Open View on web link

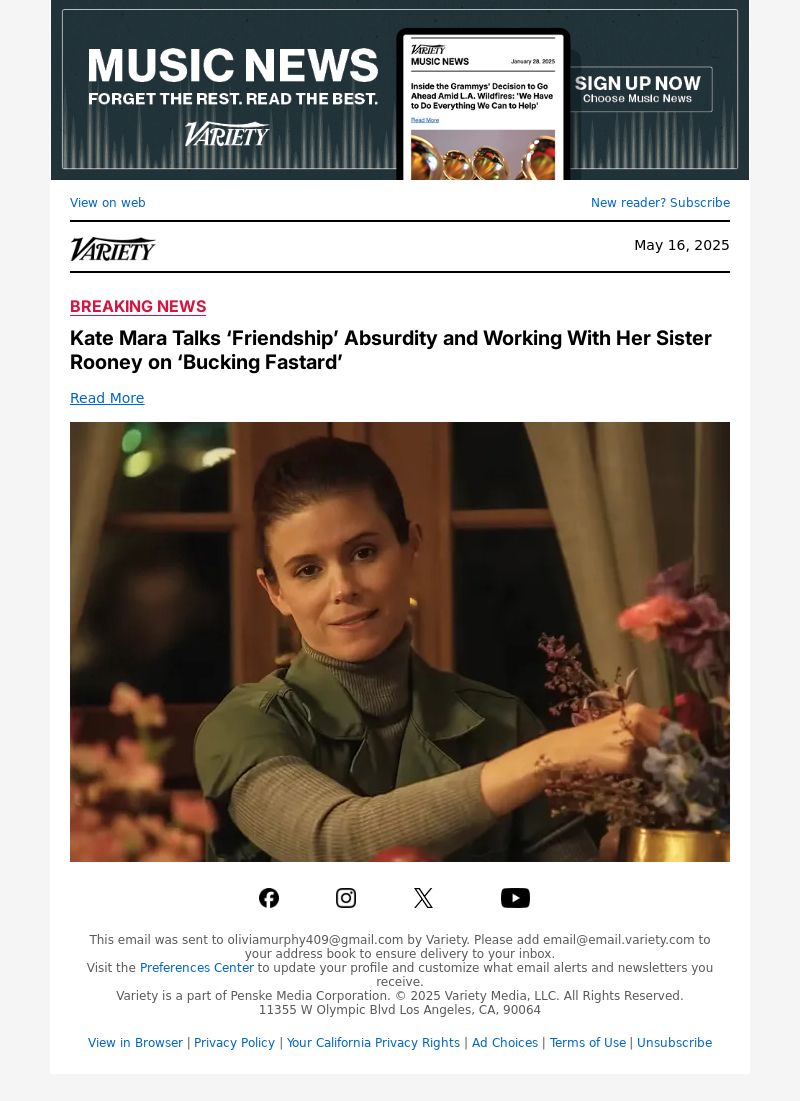click(107, 203)
